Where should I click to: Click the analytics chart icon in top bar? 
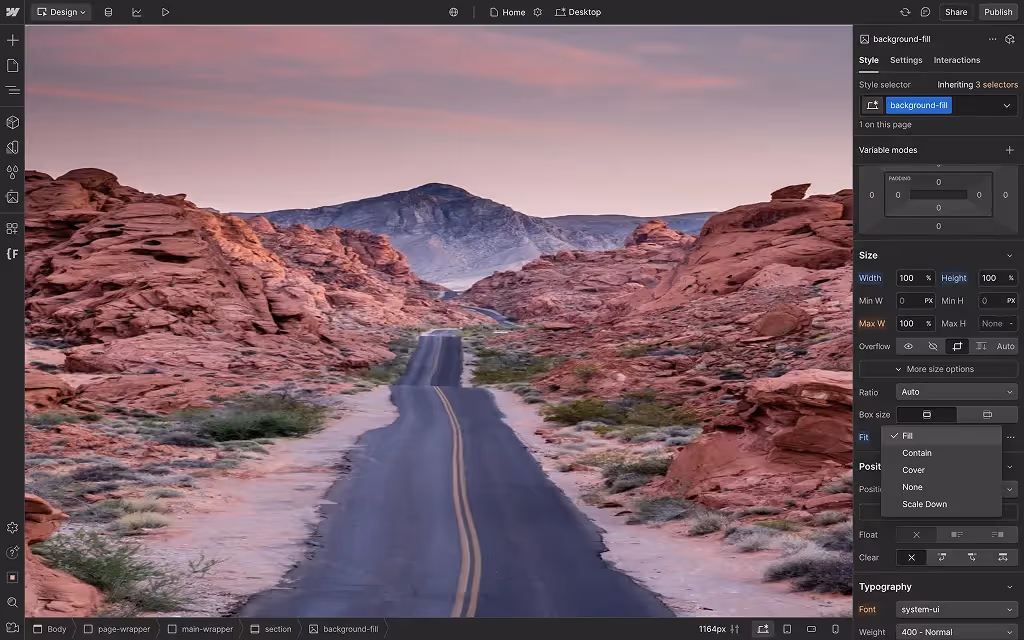pos(137,12)
